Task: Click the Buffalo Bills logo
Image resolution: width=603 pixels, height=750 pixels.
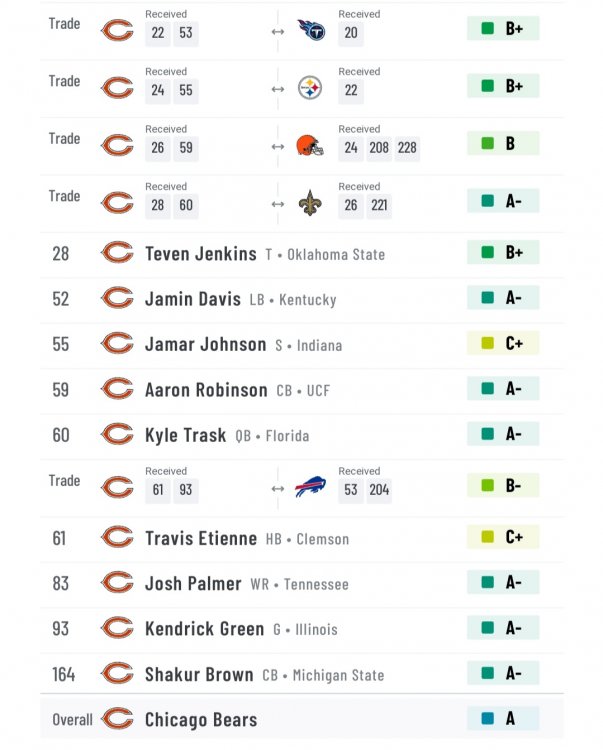Action: [310, 487]
